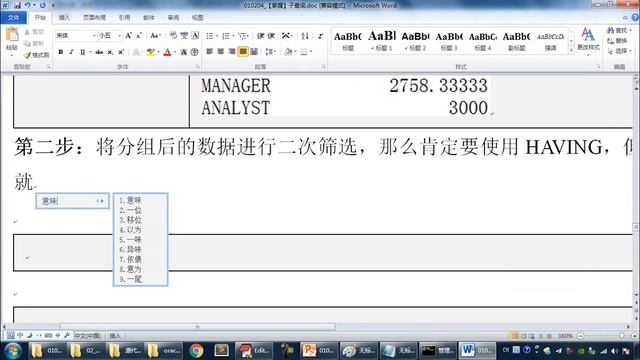Apply the 标题 2 style
The width and height of the screenshot is (640, 360).
click(x=415, y=40)
